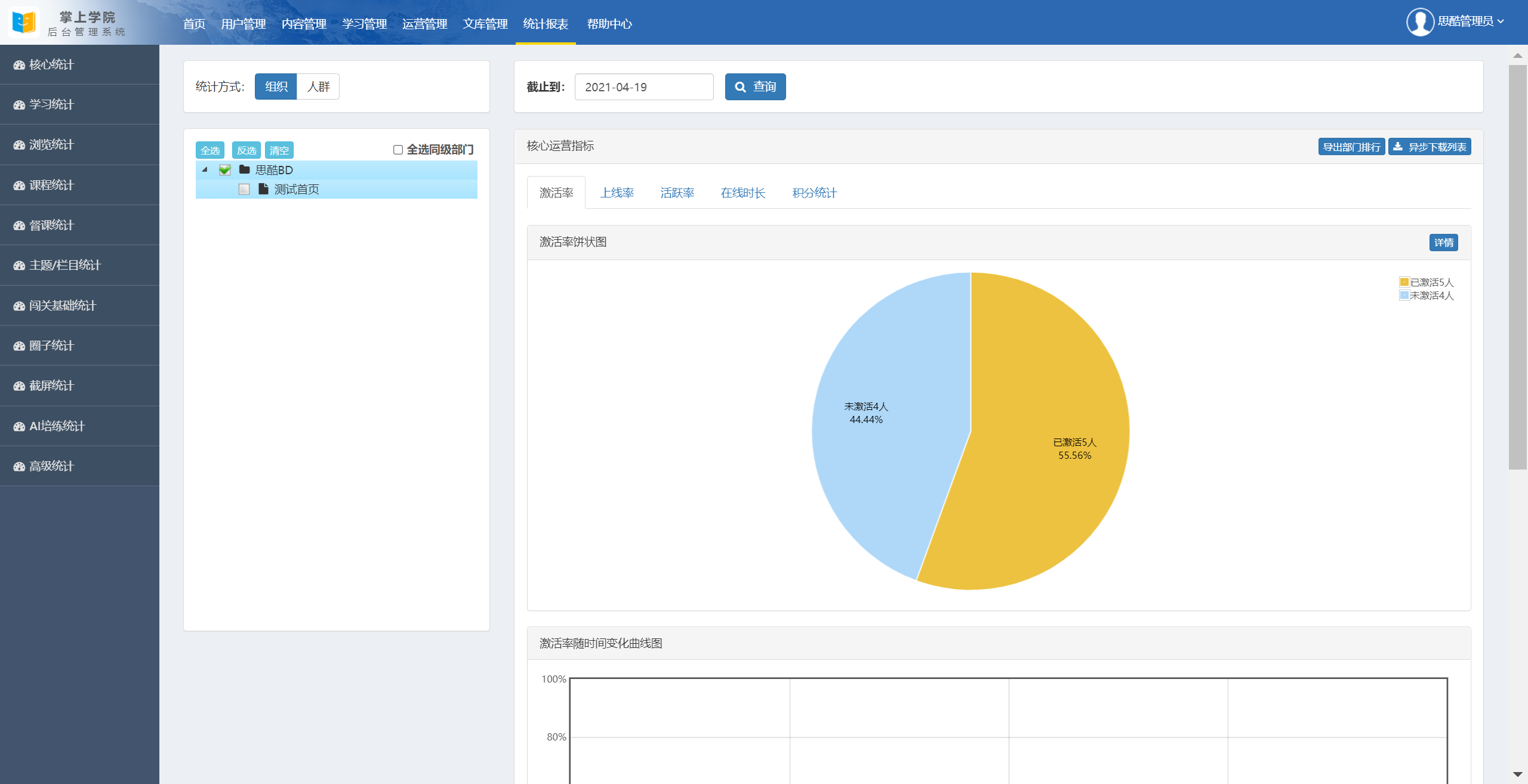Click the 详情 button
The width and height of the screenshot is (1528, 784).
[x=1444, y=242]
